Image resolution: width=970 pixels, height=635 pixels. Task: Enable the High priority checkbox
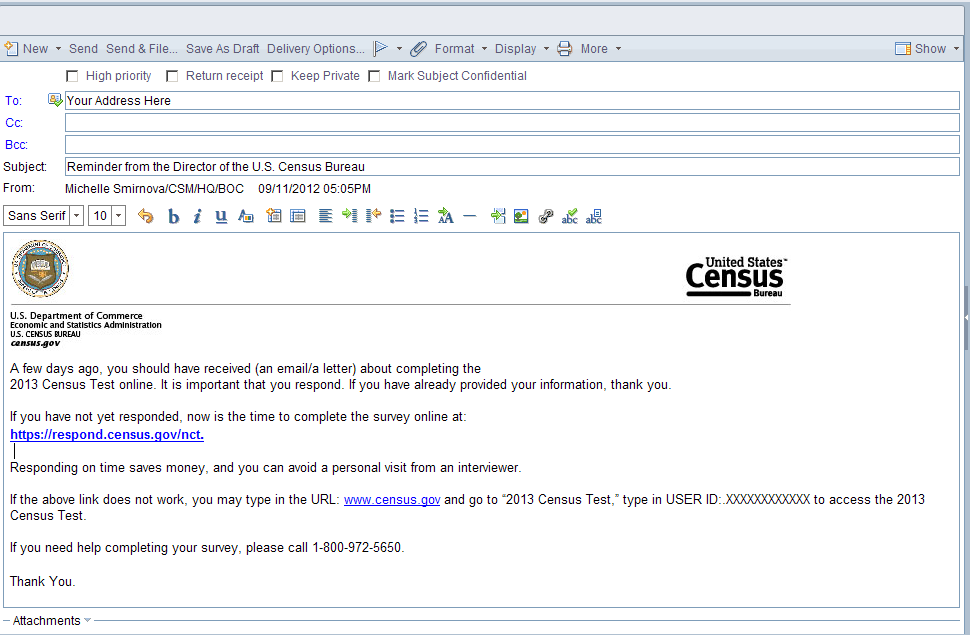pos(72,76)
